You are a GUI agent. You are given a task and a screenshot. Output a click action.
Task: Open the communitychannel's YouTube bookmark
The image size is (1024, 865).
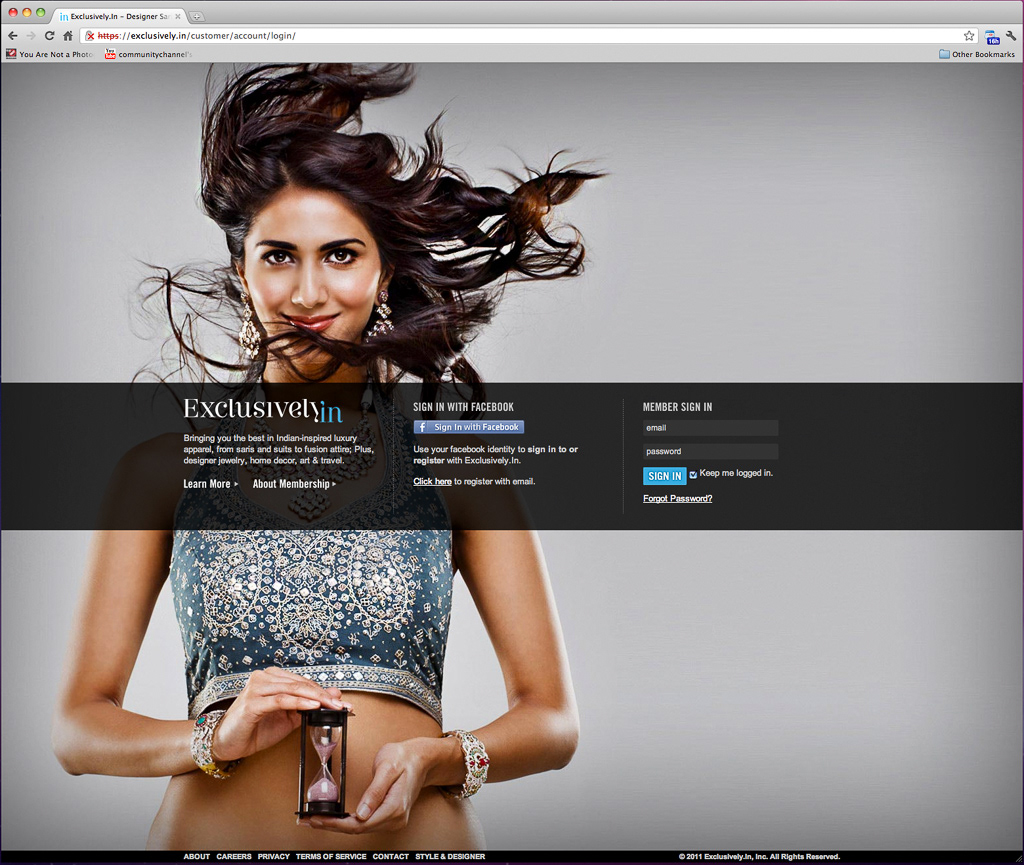point(149,54)
